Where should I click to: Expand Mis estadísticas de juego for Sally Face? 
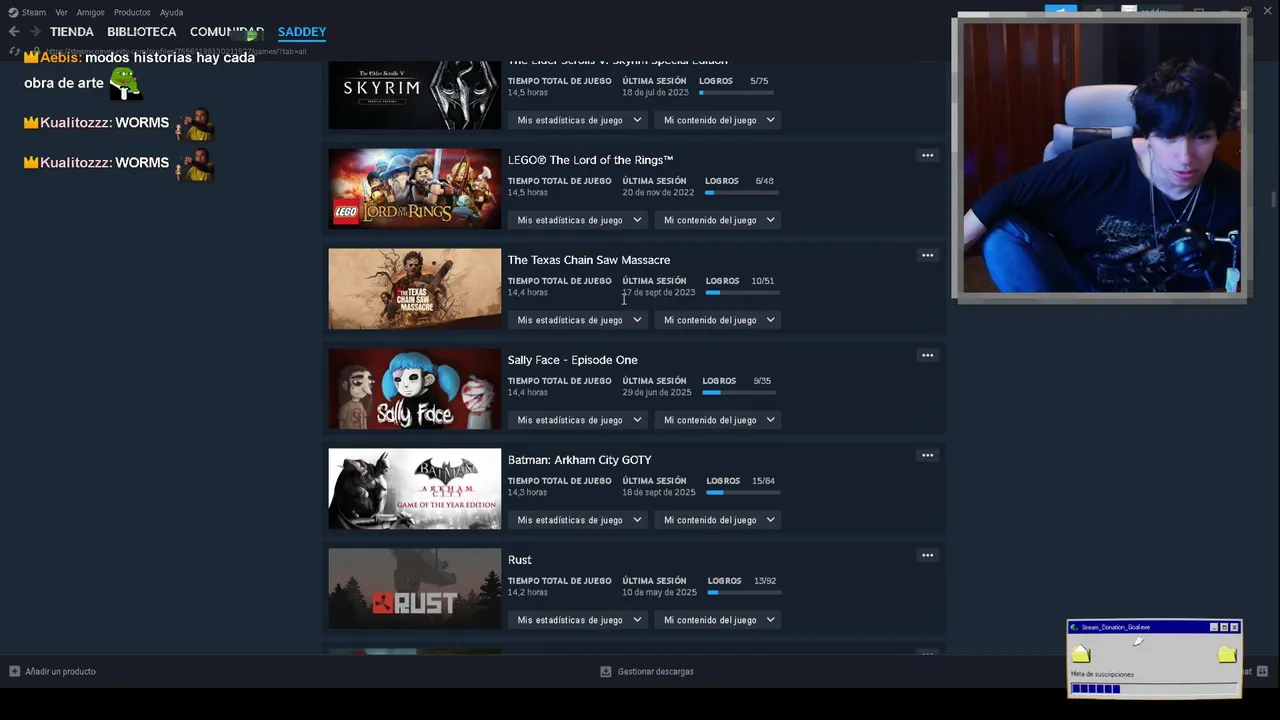click(x=578, y=420)
